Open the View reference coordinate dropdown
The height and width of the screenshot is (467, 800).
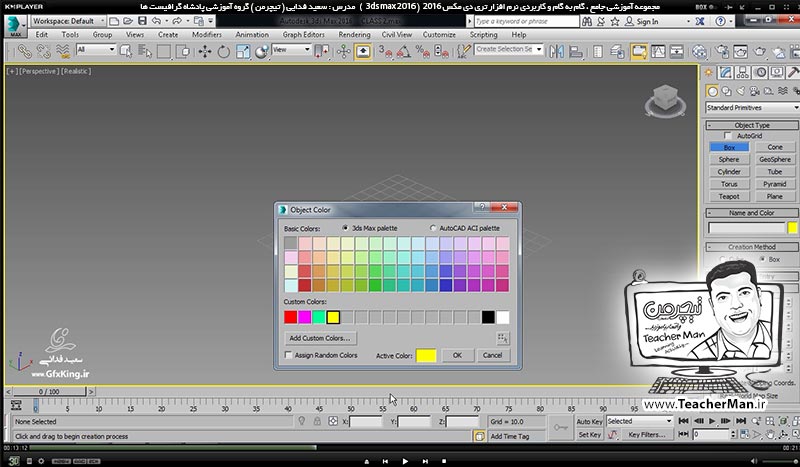point(291,50)
